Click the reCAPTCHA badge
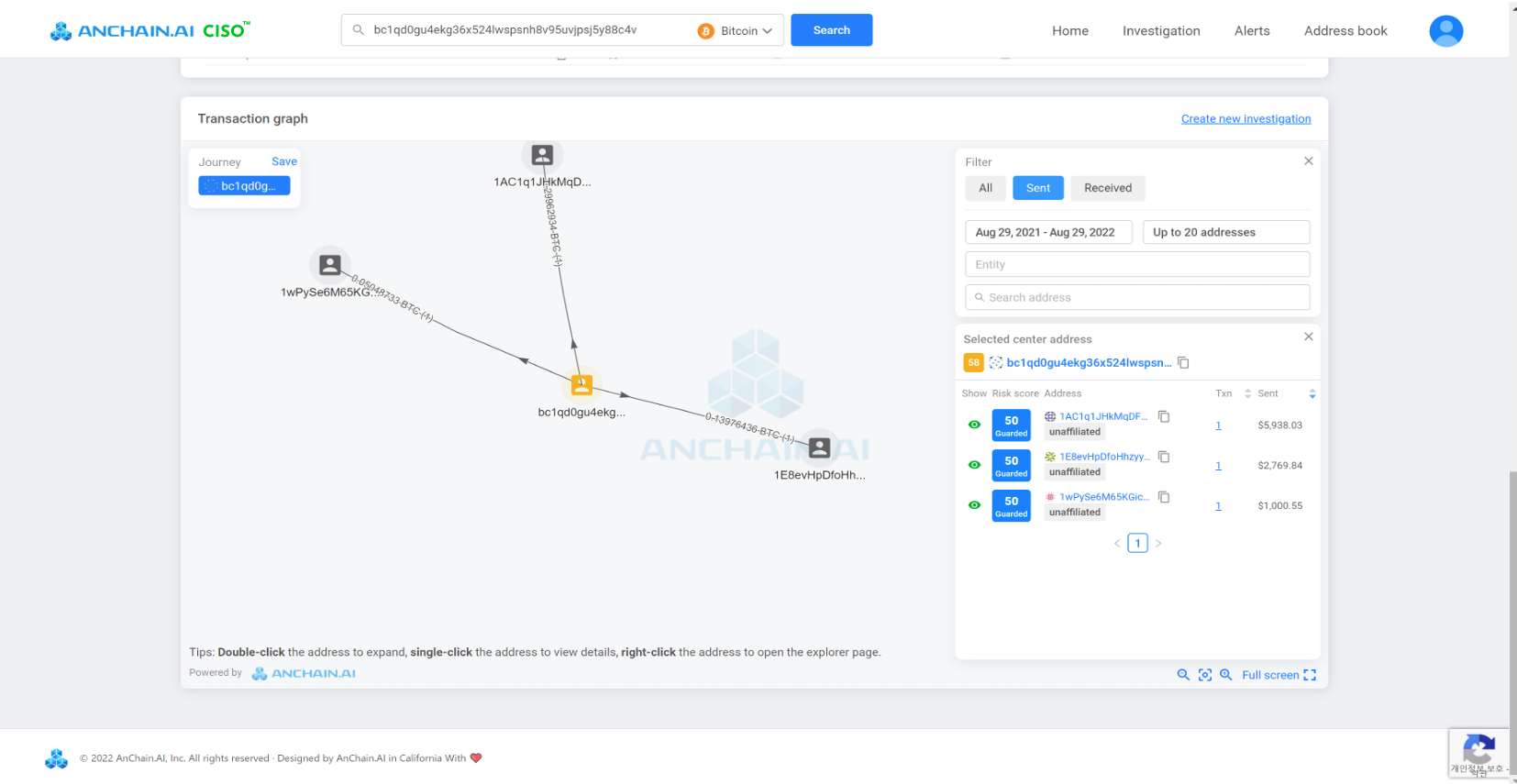Viewport: 1517px width, 784px height. [x=1478, y=754]
